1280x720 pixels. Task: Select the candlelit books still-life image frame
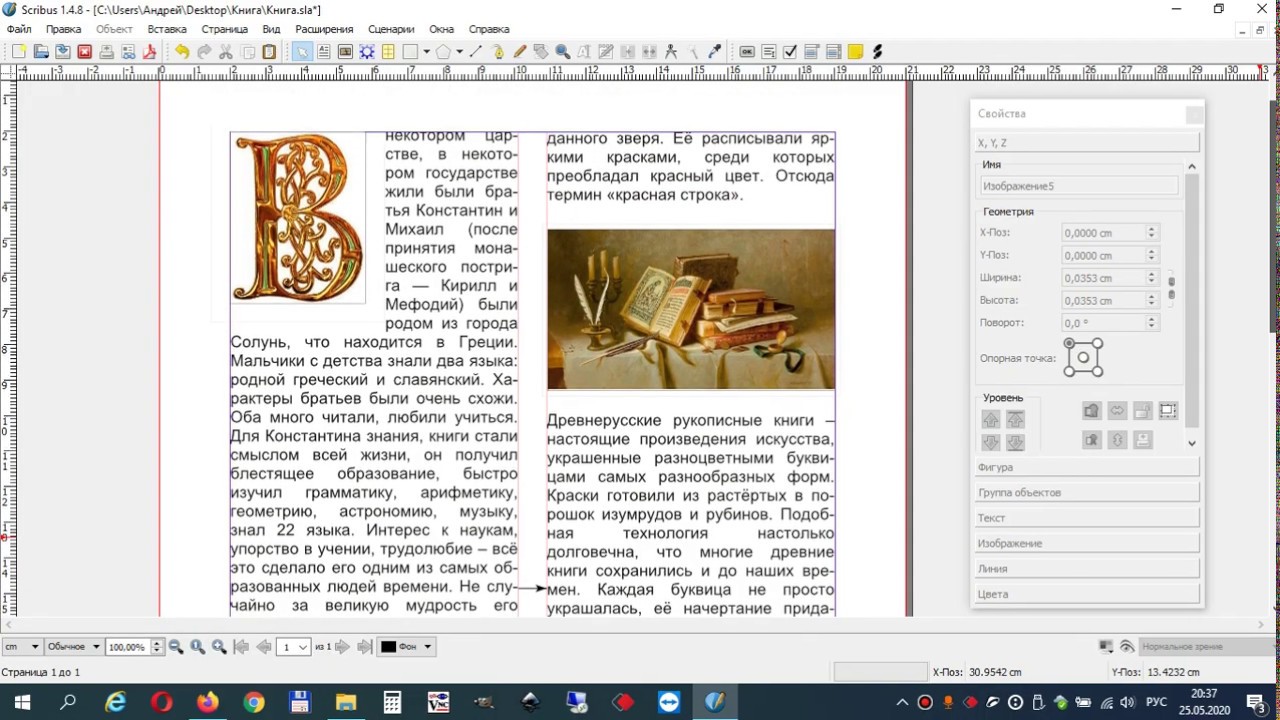click(x=691, y=309)
